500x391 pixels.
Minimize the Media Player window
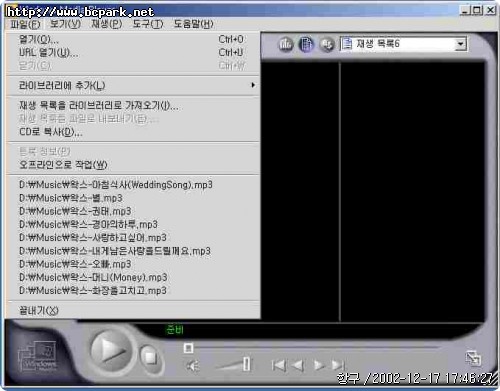pos(465,10)
